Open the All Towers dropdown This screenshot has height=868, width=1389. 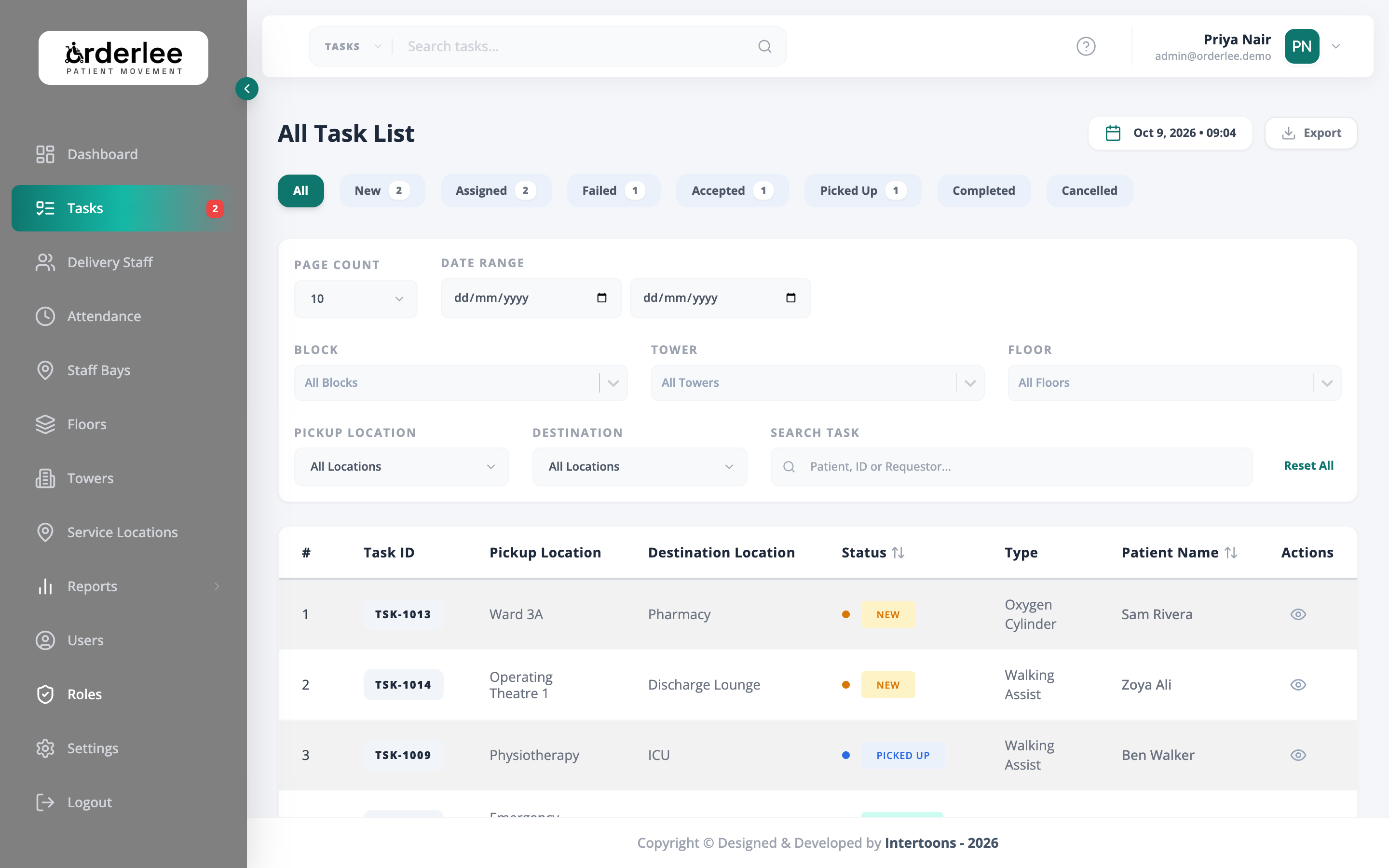[817, 382]
